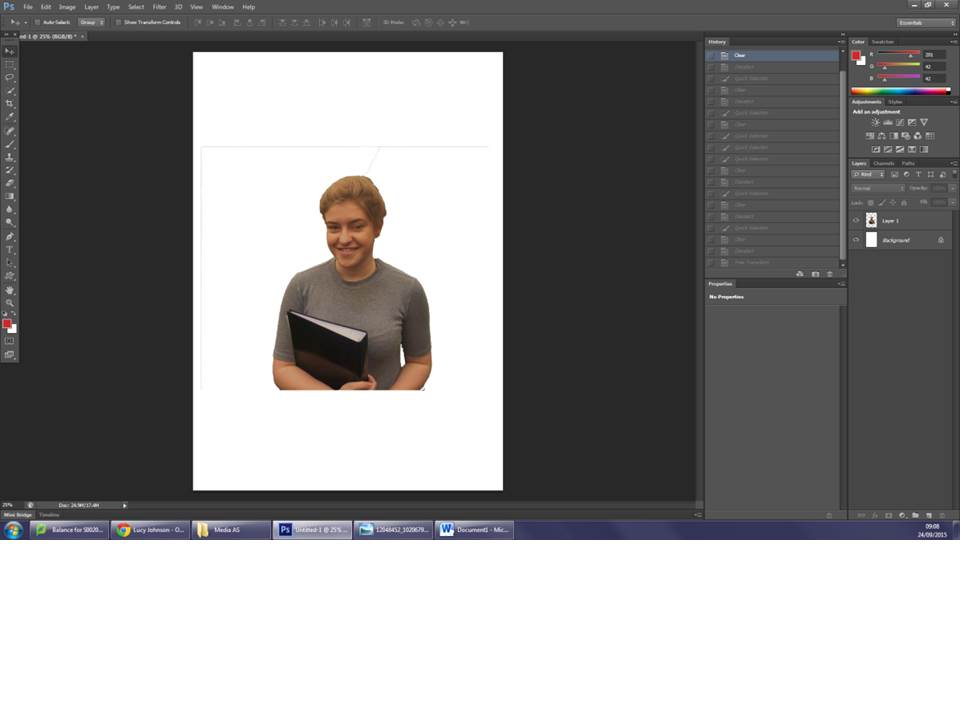
Task: Switch to the Channels tab
Action: tap(883, 163)
